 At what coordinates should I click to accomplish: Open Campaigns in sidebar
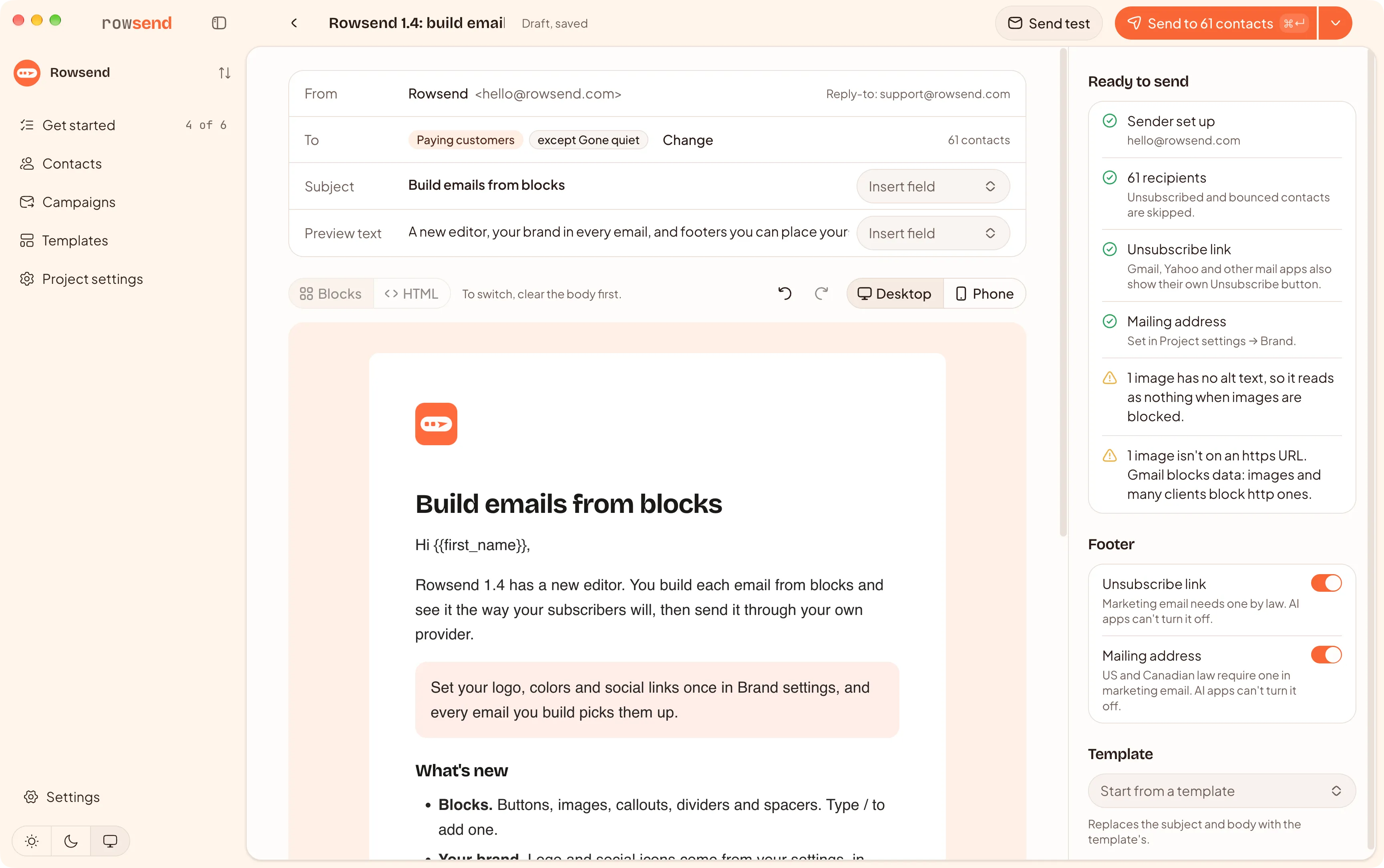(x=124, y=202)
